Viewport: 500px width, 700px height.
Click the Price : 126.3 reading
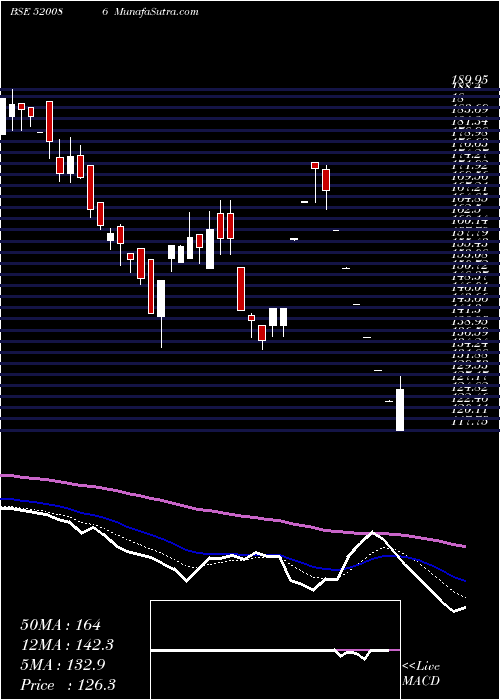(x=68, y=685)
